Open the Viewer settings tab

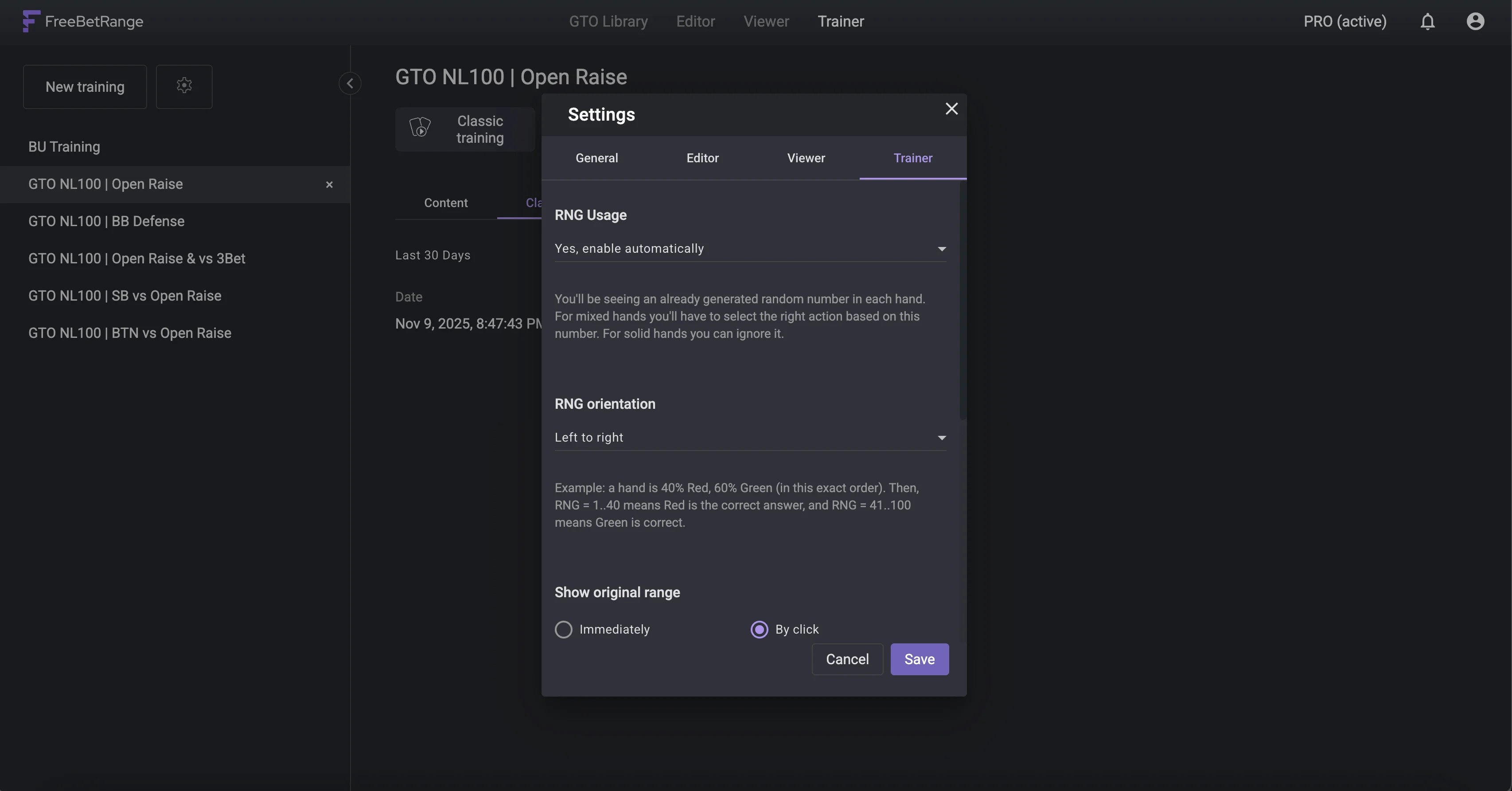tap(806, 158)
